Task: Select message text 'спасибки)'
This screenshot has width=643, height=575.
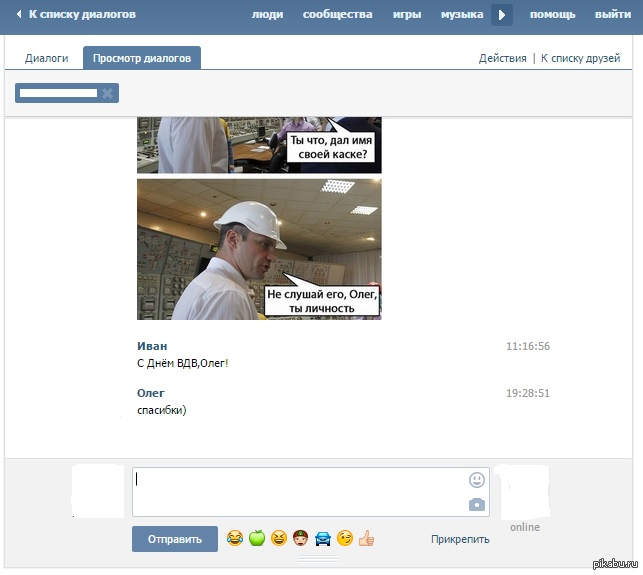Action: (x=162, y=410)
